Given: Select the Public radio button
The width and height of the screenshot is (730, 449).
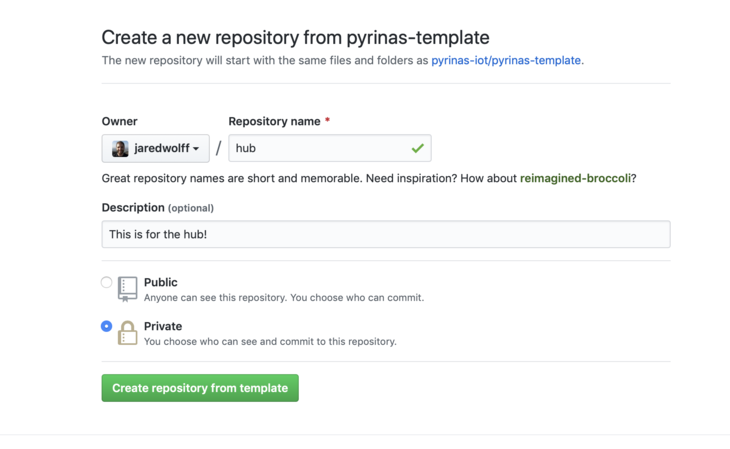Looking at the screenshot, I should coord(107,283).
